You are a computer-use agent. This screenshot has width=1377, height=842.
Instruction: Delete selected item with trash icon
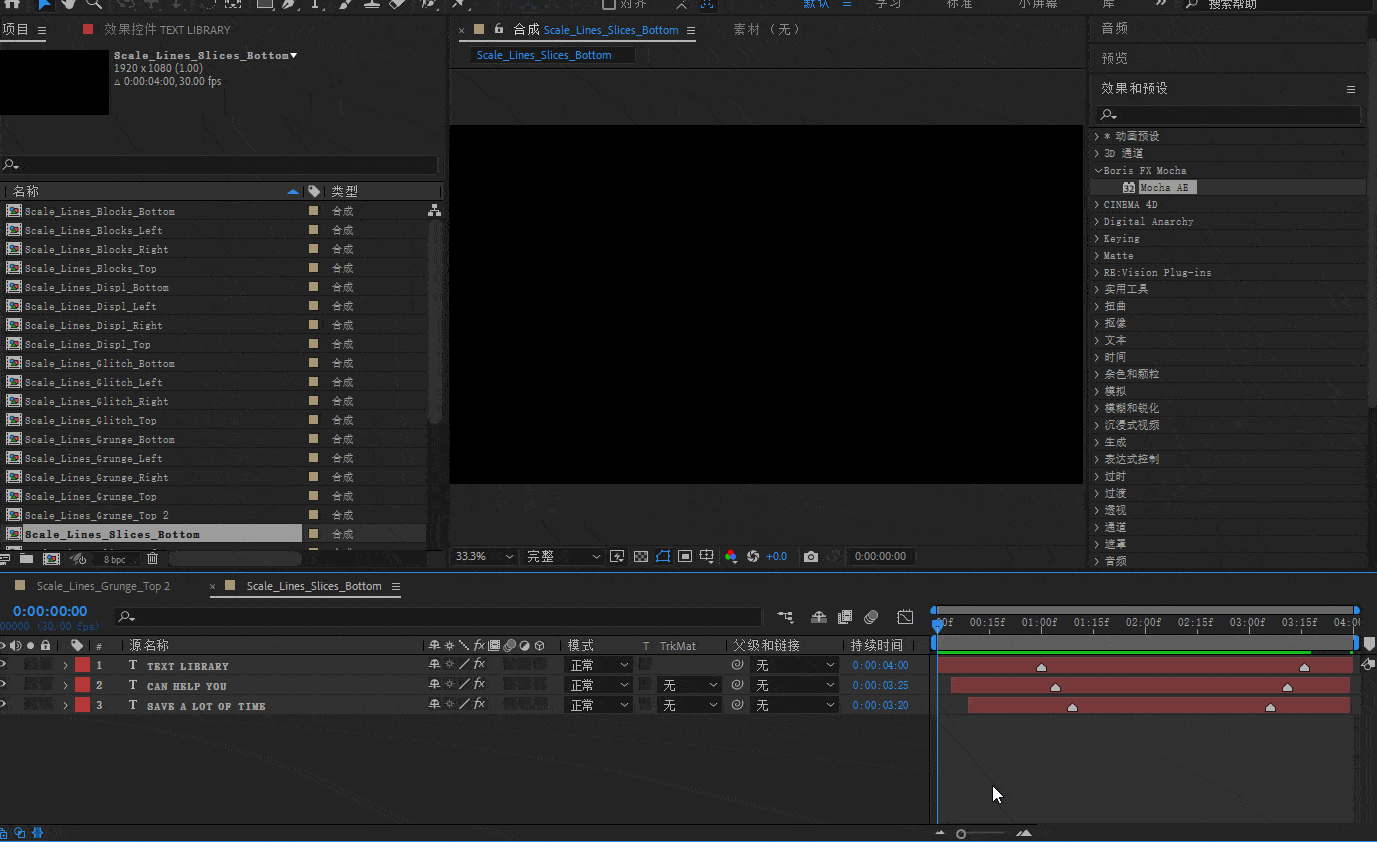click(x=153, y=559)
